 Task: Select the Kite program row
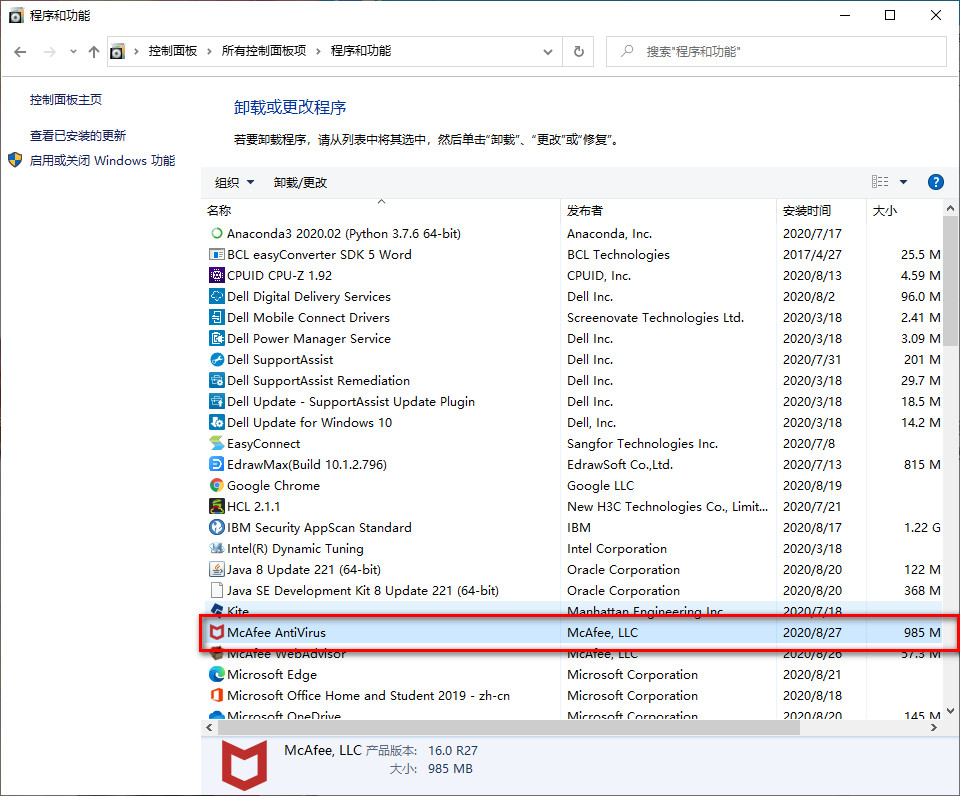pos(572,610)
